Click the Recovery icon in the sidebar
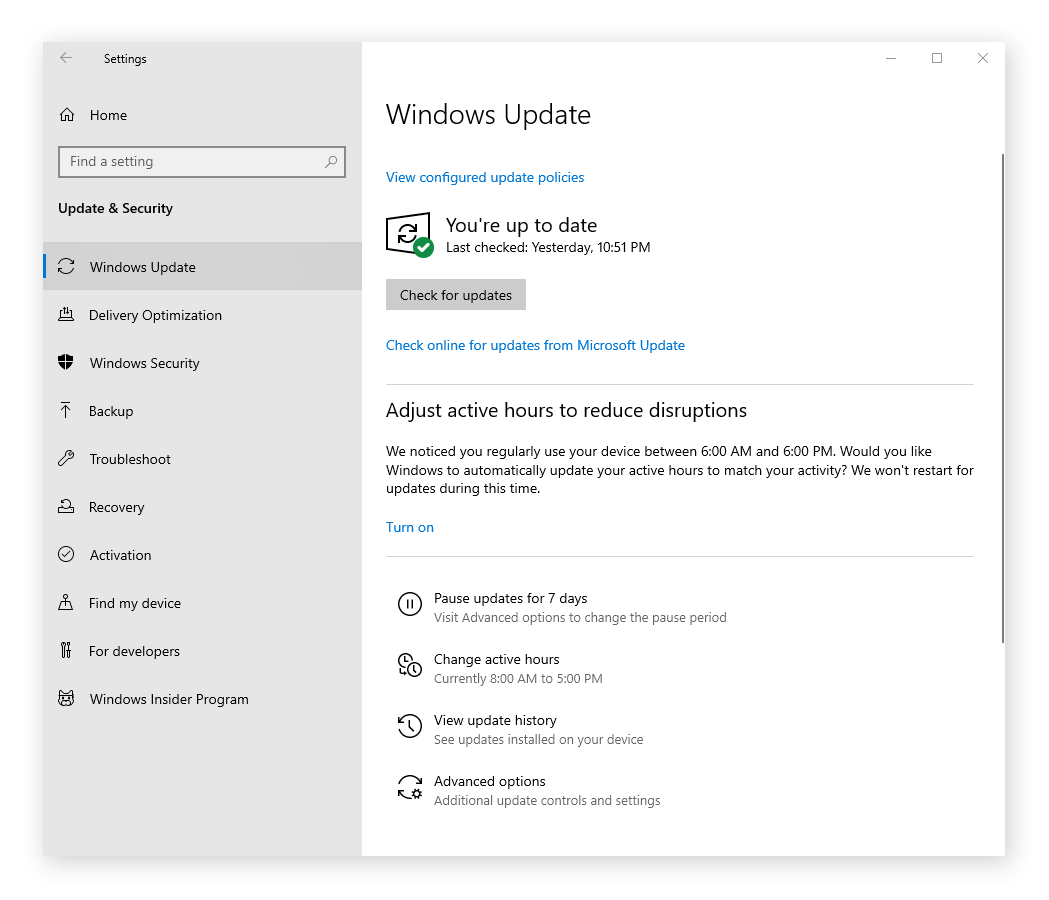1049x900 pixels. click(66, 507)
